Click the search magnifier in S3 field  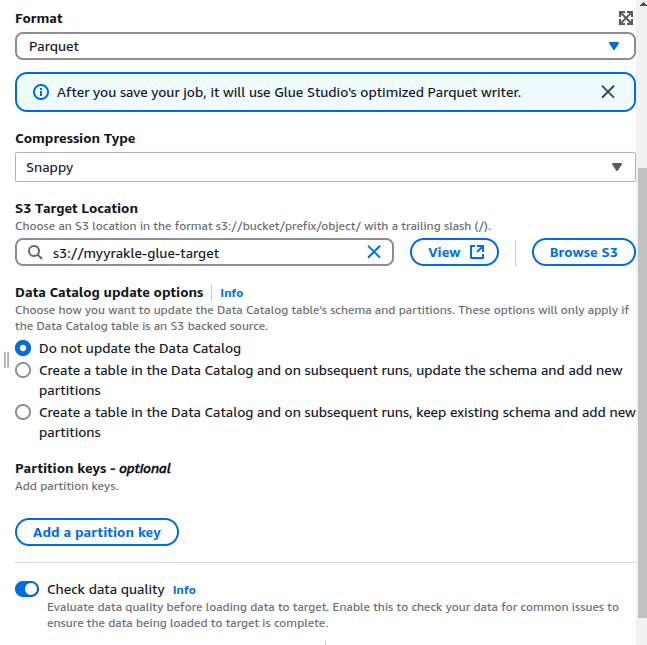[35, 253]
